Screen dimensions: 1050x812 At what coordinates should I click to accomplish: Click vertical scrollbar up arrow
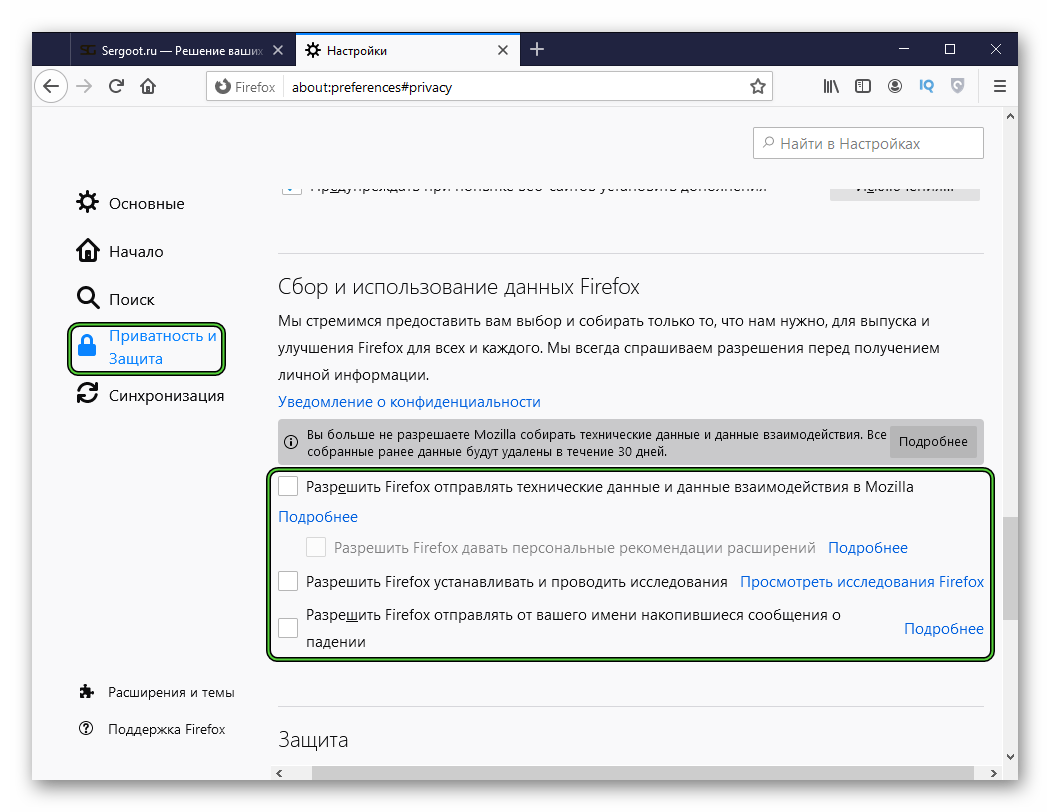pyautogui.click(x=1010, y=116)
